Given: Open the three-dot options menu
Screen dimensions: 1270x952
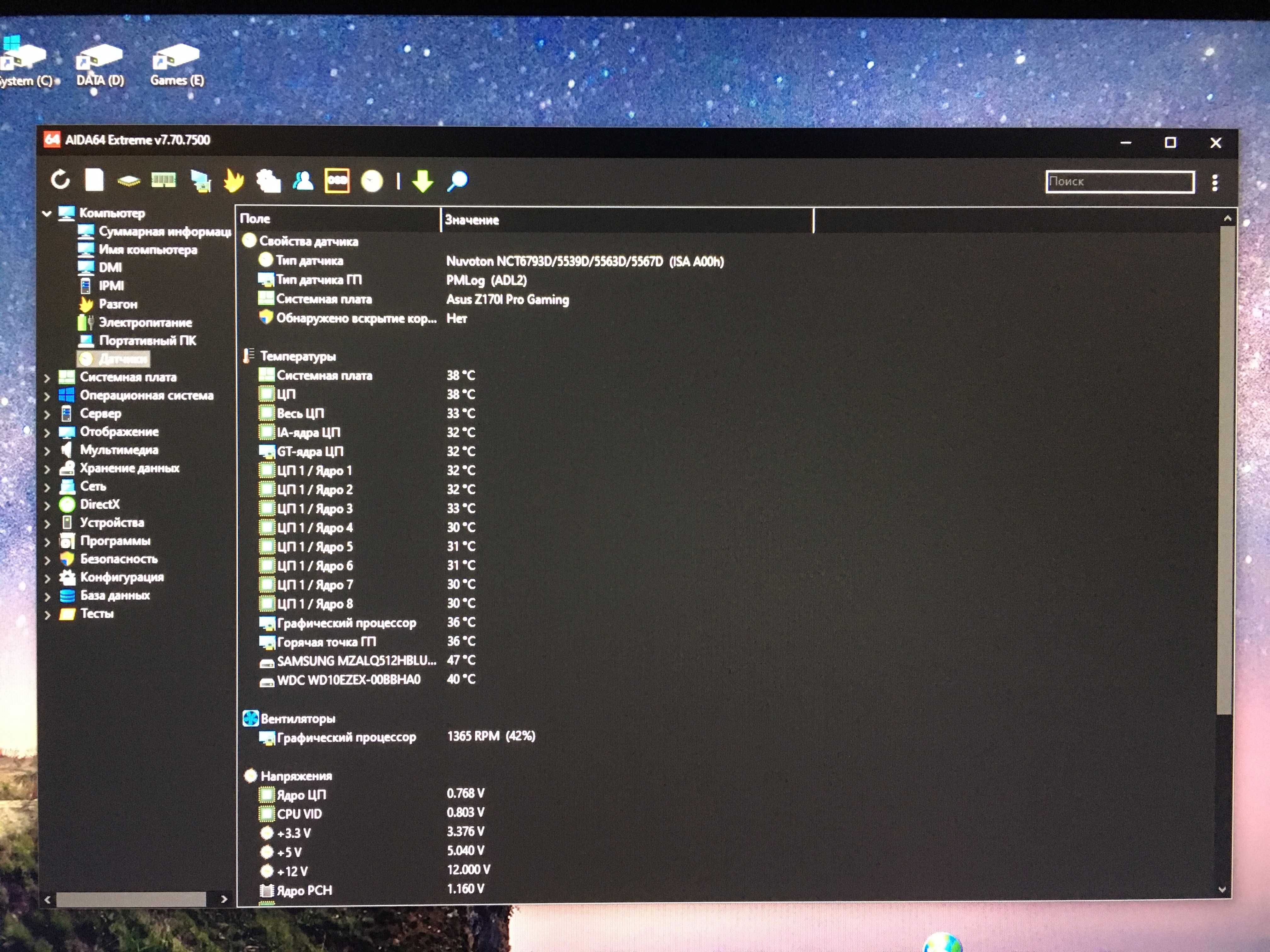Looking at the screenshot, I should click(1214, 183).
